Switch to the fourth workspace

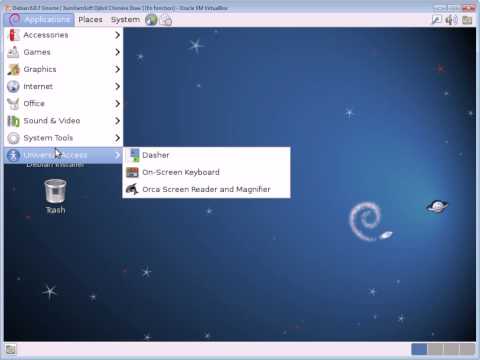467,349
